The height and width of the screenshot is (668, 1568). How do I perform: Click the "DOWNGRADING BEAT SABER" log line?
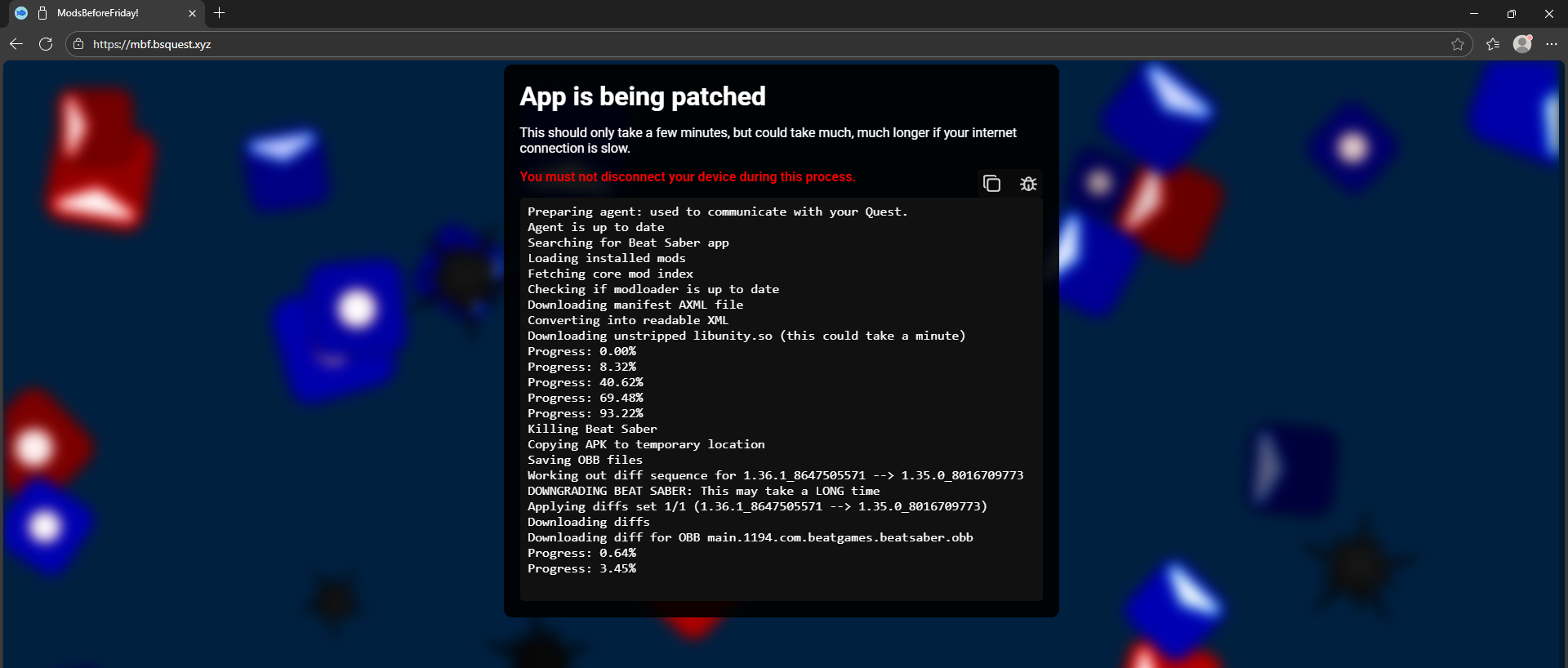703,491
